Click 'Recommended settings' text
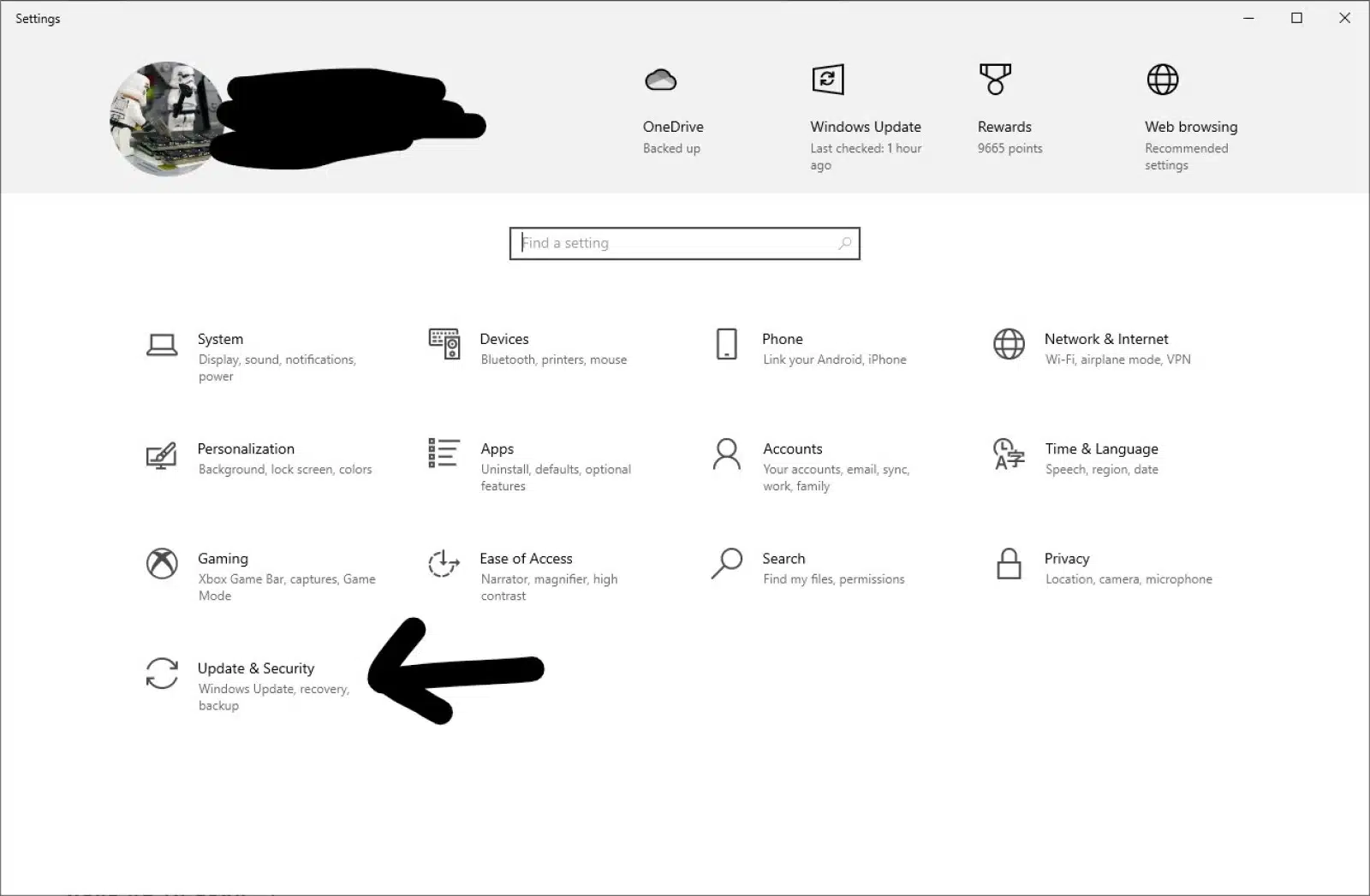The width and height of the screenshot is (1370, 896). click(x=1186, y=157)
